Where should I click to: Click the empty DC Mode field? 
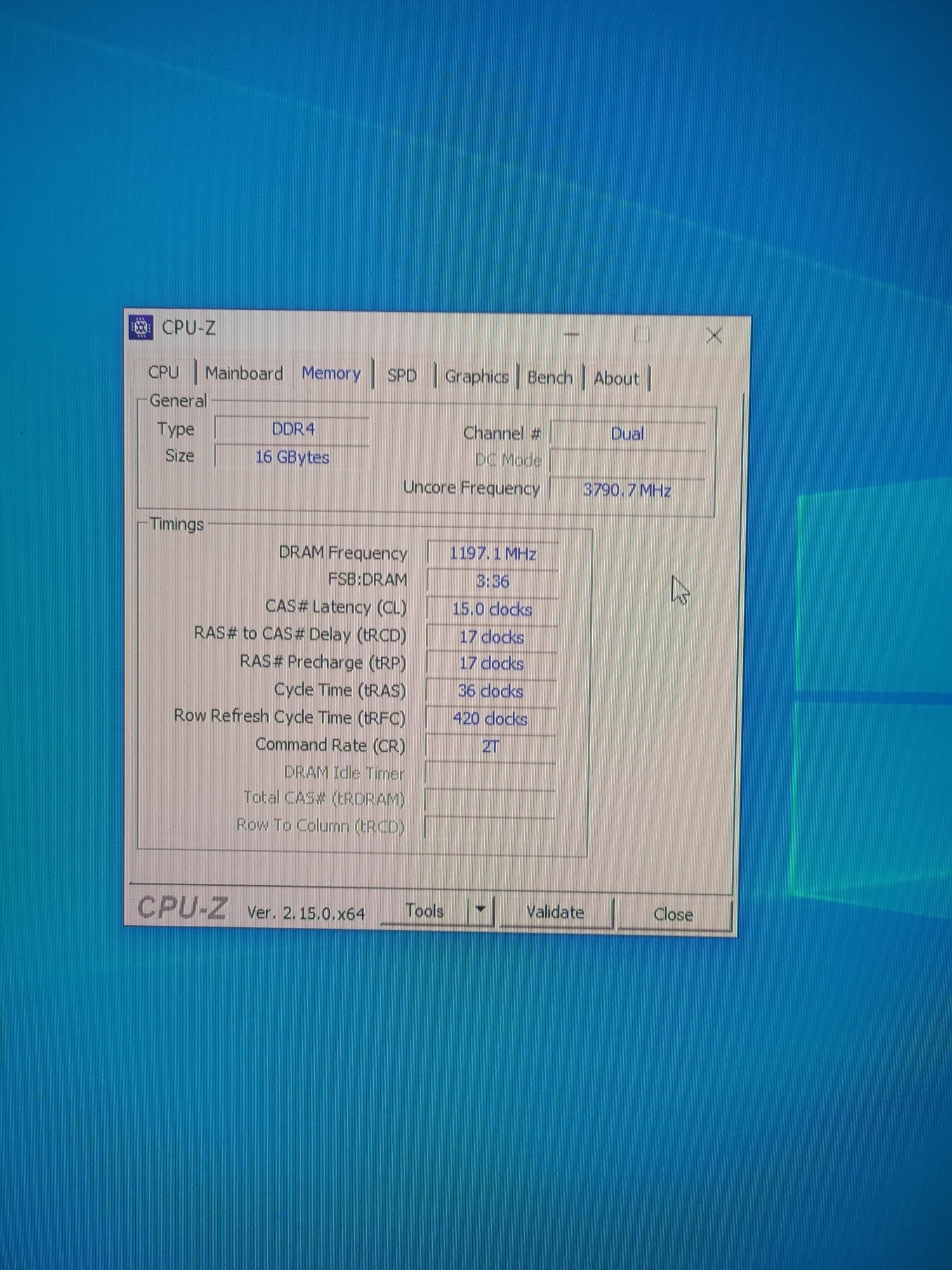(627, 462)
